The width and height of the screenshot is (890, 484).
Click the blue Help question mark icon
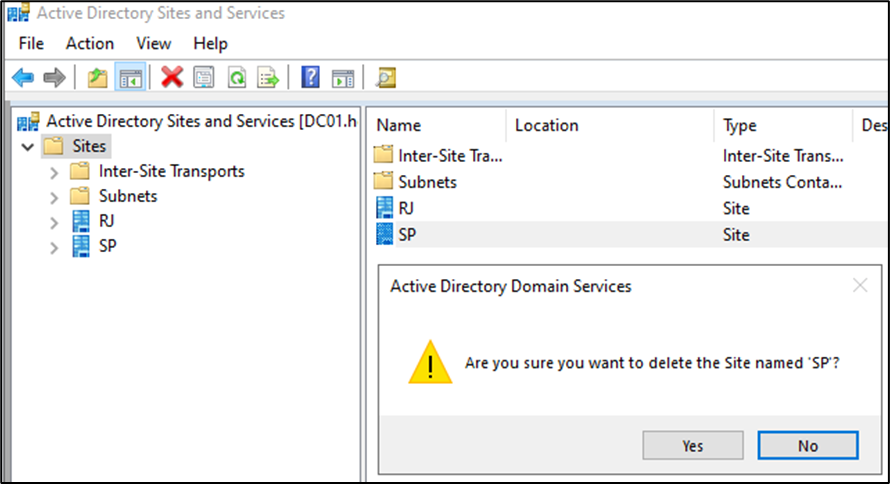coord(310,78)
